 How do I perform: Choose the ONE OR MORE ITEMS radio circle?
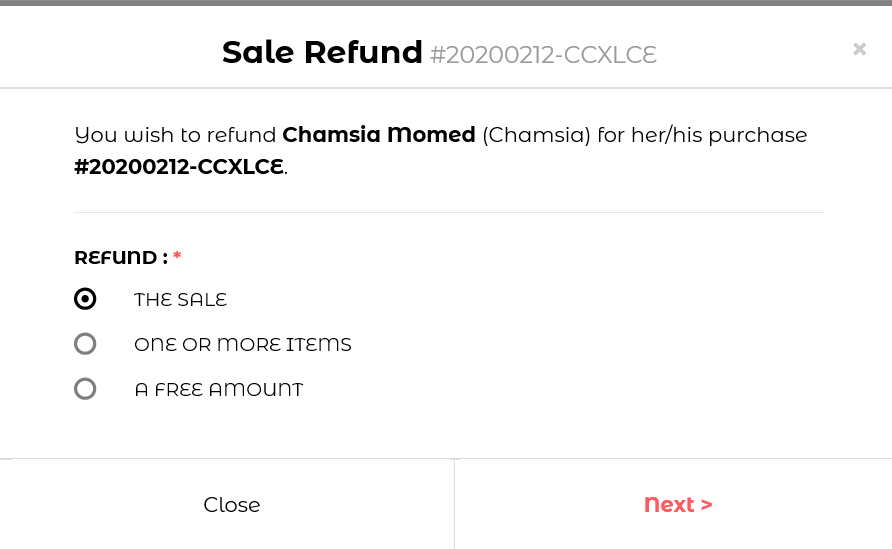point(85,344)
